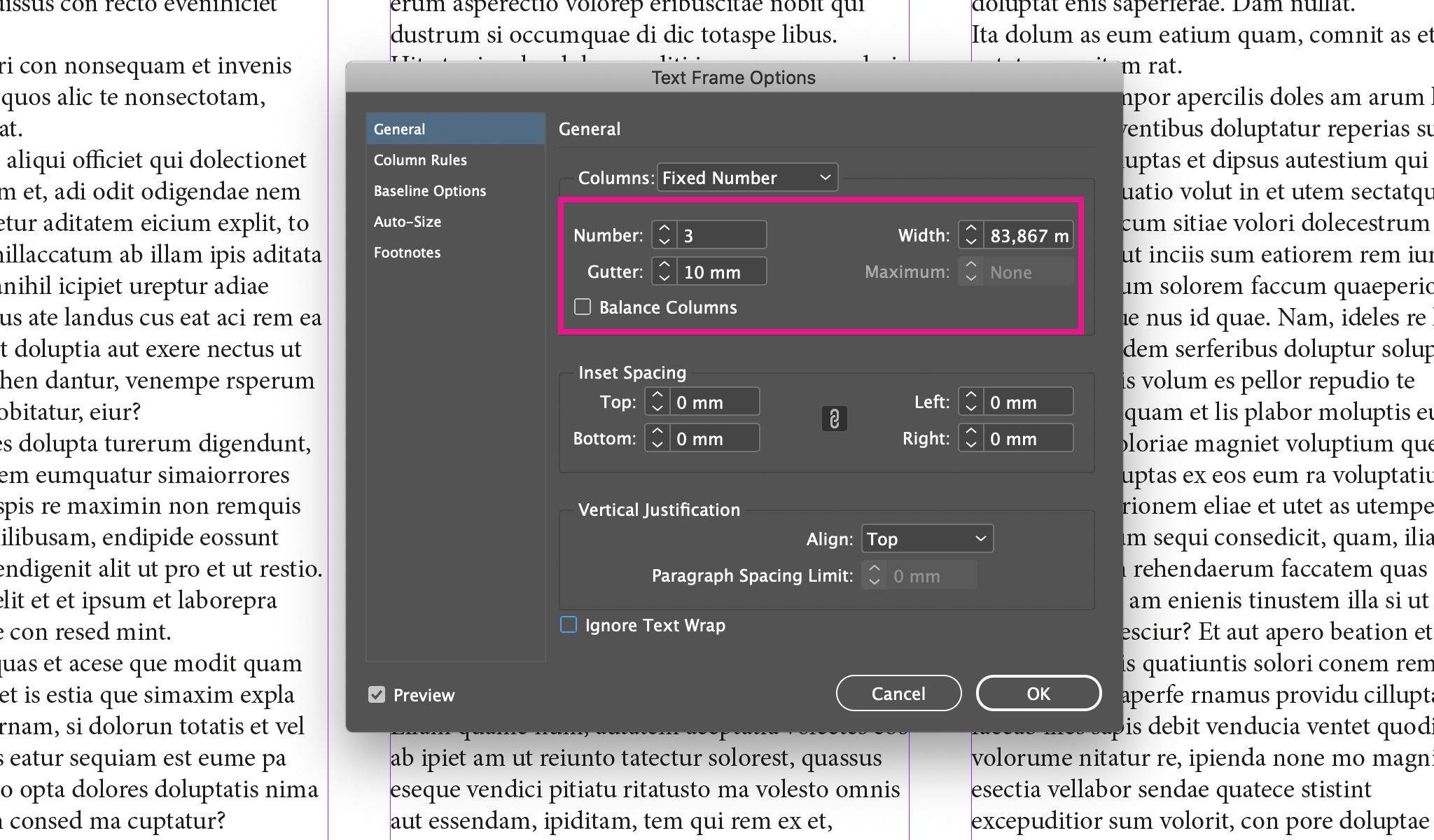
Task: Increase Bottom inset spacing stepper
Action: click(x=657, y=431)
